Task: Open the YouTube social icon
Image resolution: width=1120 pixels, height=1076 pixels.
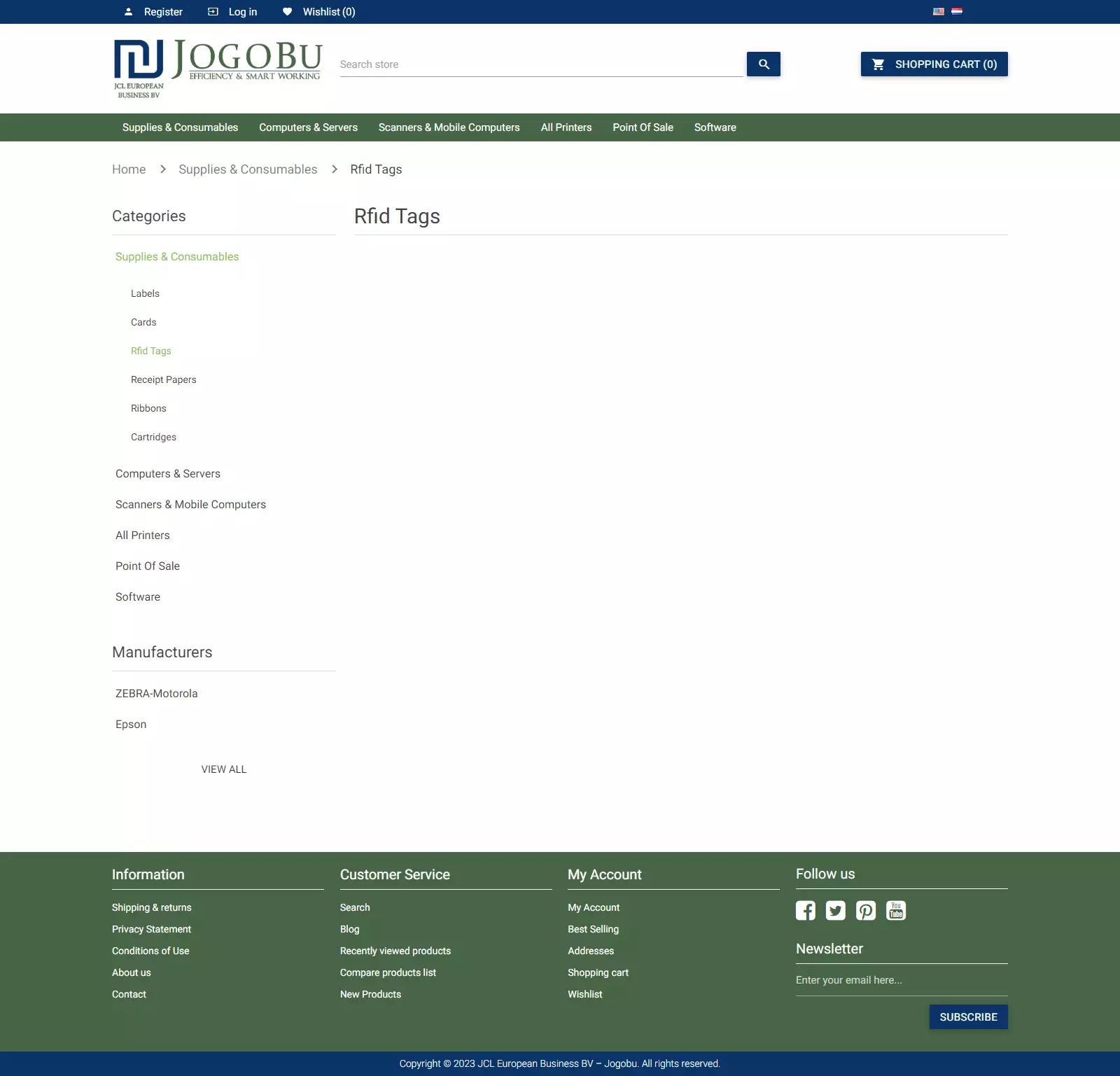Action: 896,910
